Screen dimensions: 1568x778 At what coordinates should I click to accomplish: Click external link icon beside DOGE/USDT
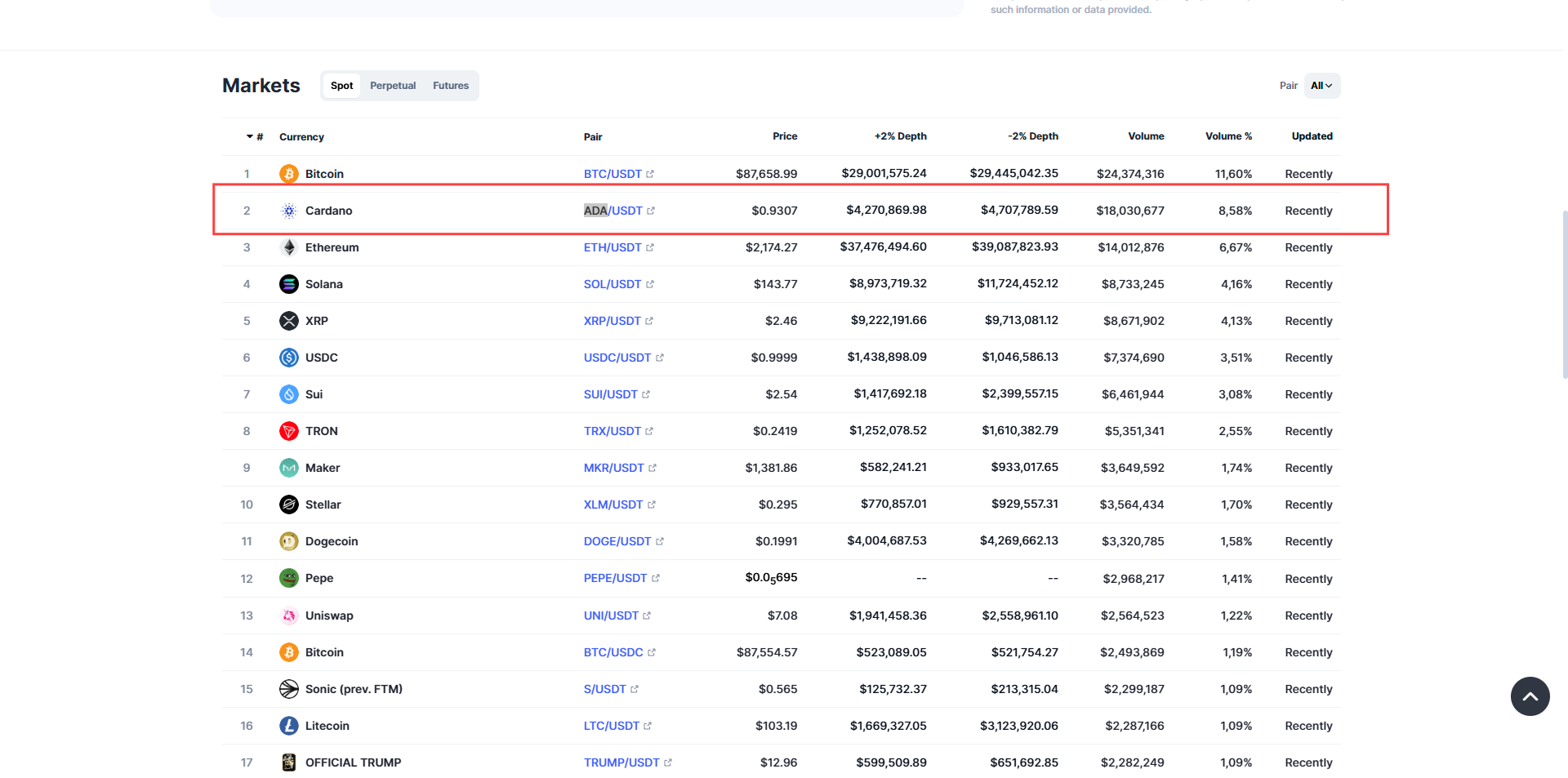[660, 541]
